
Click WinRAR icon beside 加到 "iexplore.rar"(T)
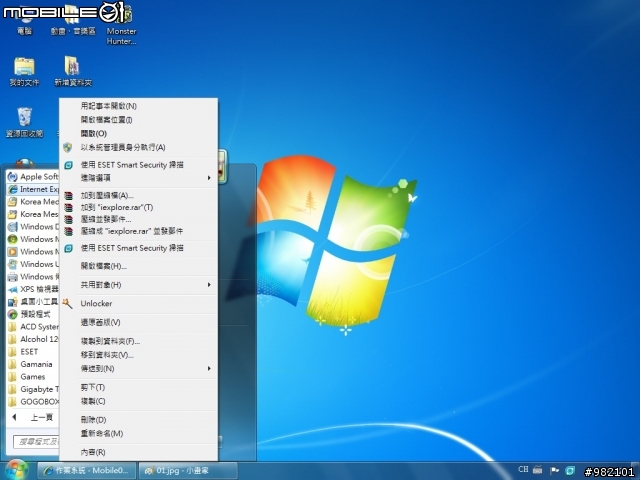[69, 207]
